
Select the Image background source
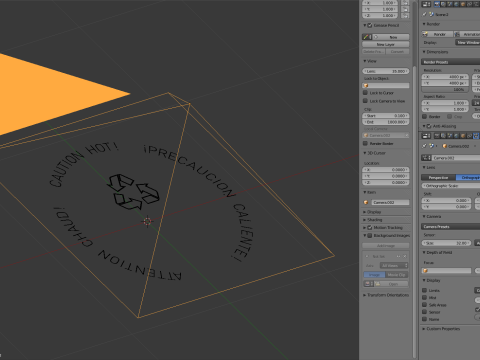(x=374, y=275)
